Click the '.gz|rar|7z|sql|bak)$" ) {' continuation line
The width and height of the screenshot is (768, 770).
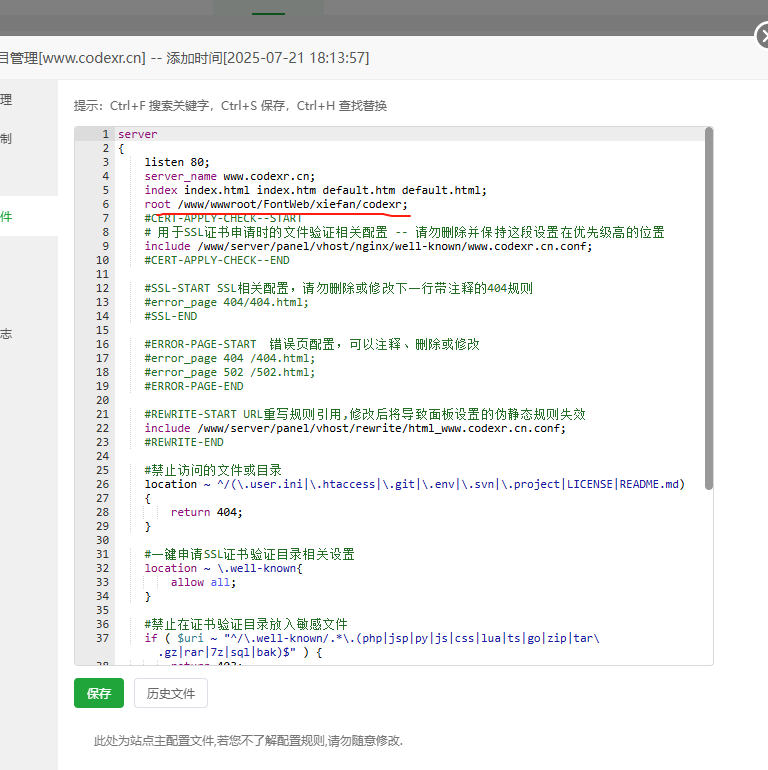click(x=240, y=652)
